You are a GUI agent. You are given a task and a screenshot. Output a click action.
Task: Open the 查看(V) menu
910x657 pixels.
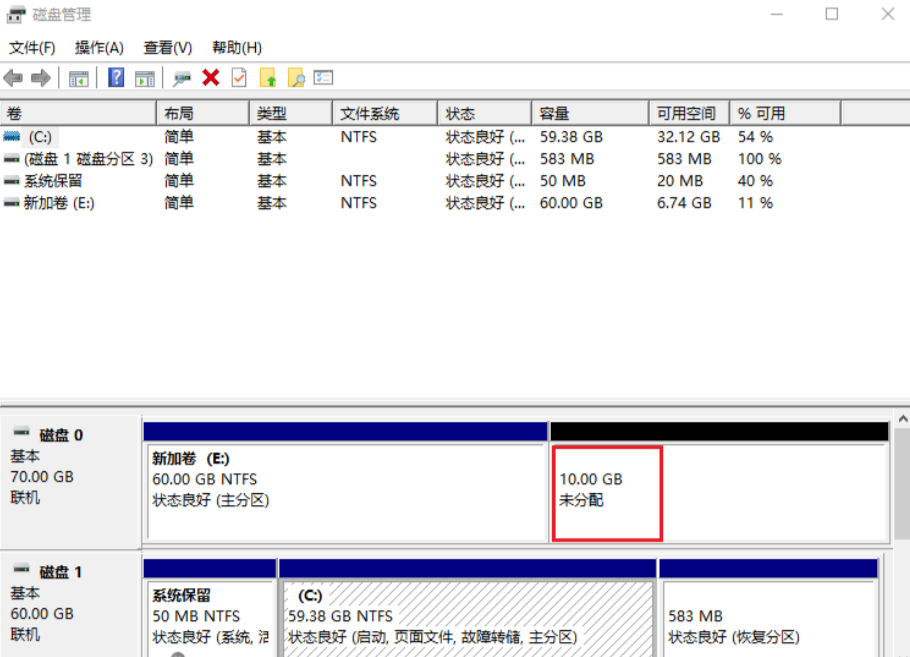[168, 47]
